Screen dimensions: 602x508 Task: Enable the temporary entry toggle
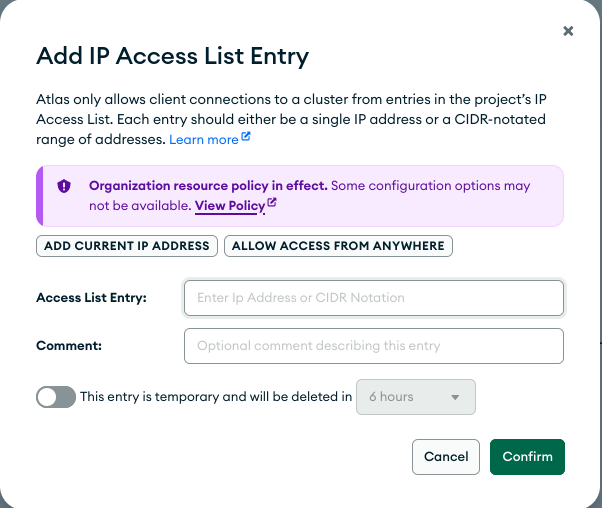[56, 397]
